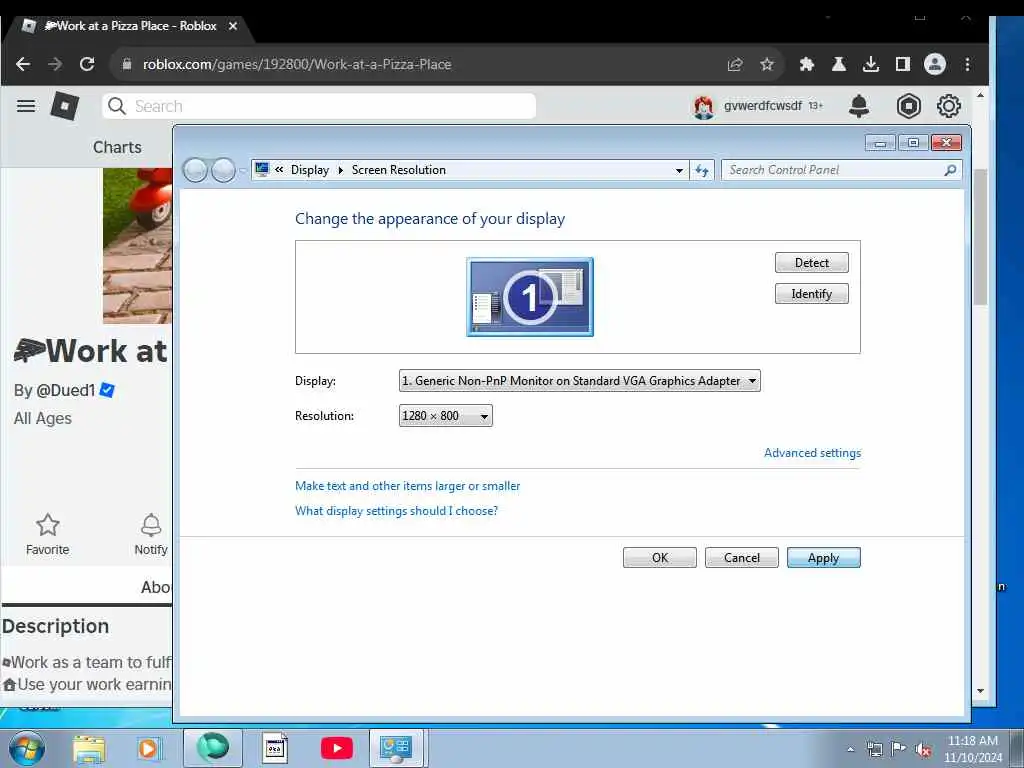Click the gvwerdfcwsdf username link

click(762, 106)
